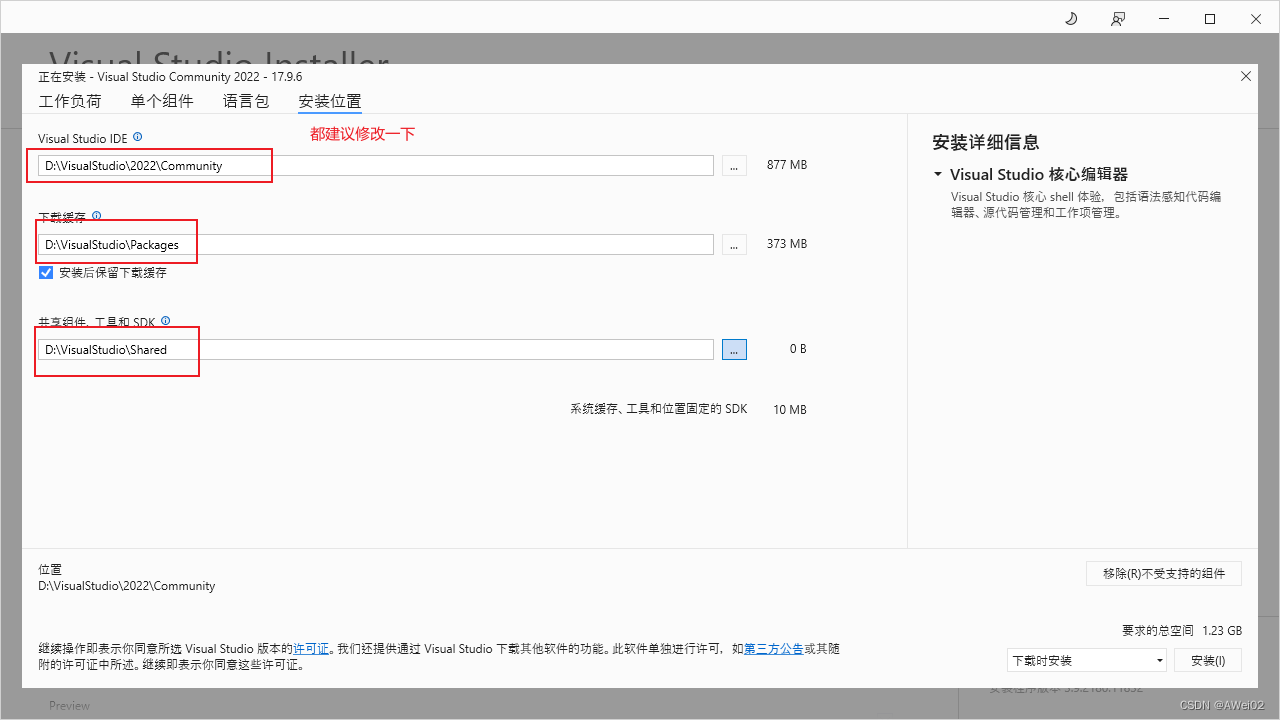Click the Visual Studio IDE label text
The height and width of the screenshot is (720, 1280).
point(83,137)
